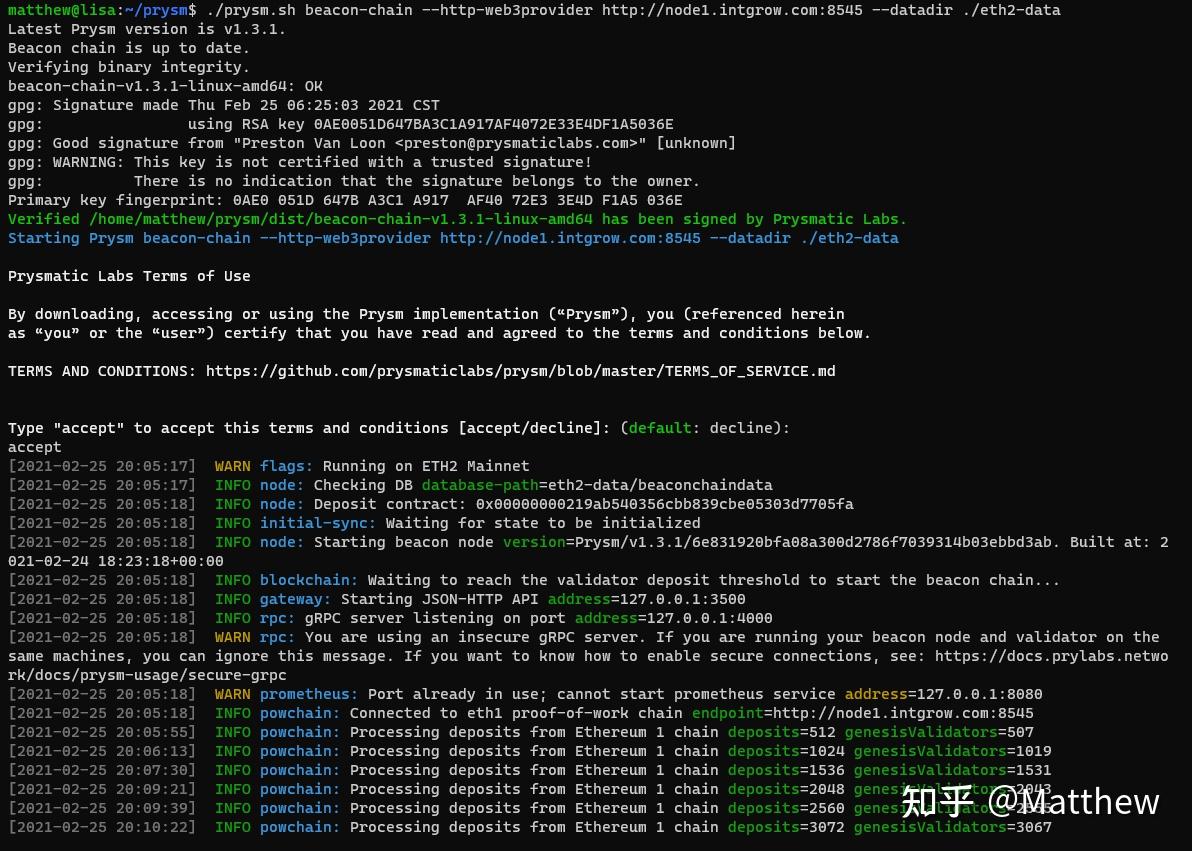Click deposit contract address 0x00000000219ab540356c...
The height and width of the screenshot is (851, 1192).
click(664, 504)
